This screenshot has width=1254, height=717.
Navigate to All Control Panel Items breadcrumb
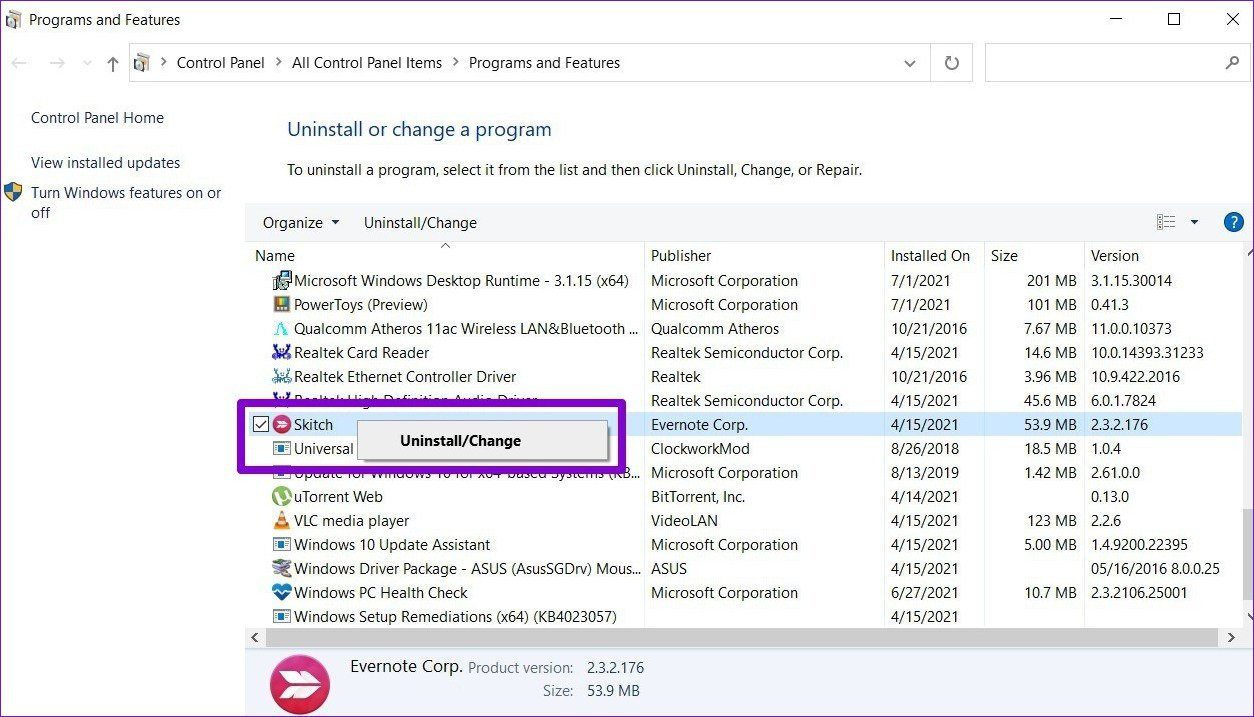coord(367,63)
